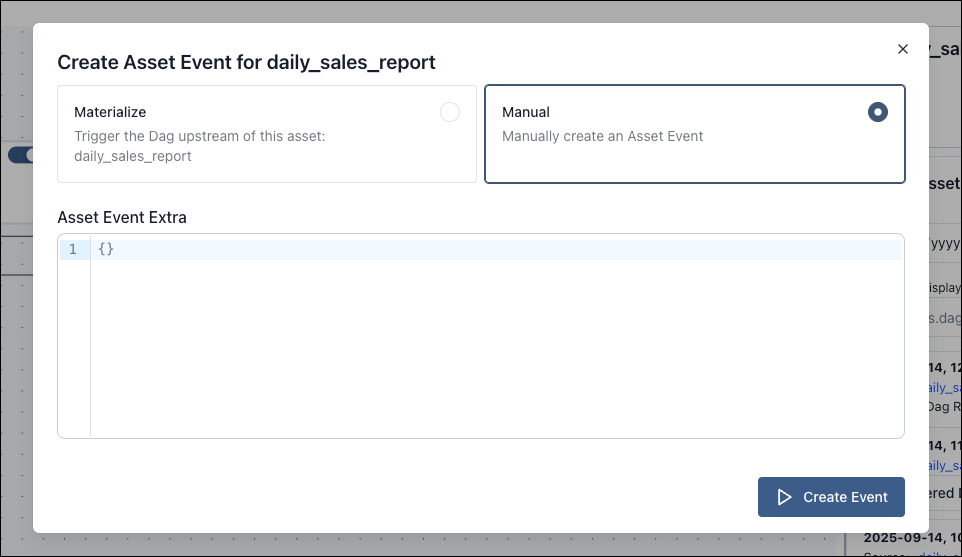Close the Create Asset Event dialog
This screenshot has width=962, height=557.
[x=902, y=49]
